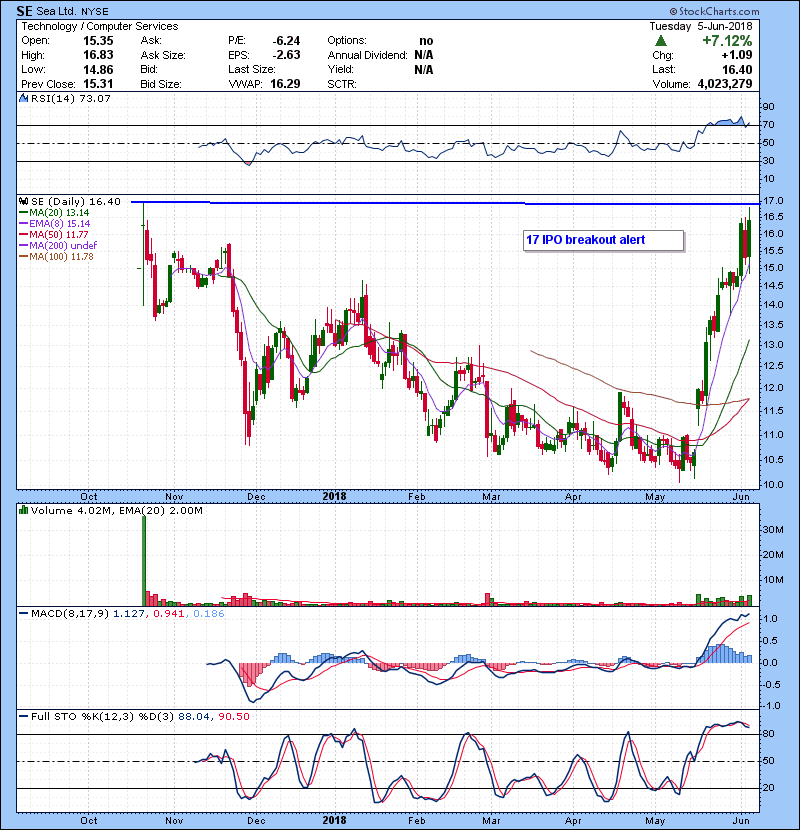Click the RSI(14) indicator chart icon

click(23, 98)
